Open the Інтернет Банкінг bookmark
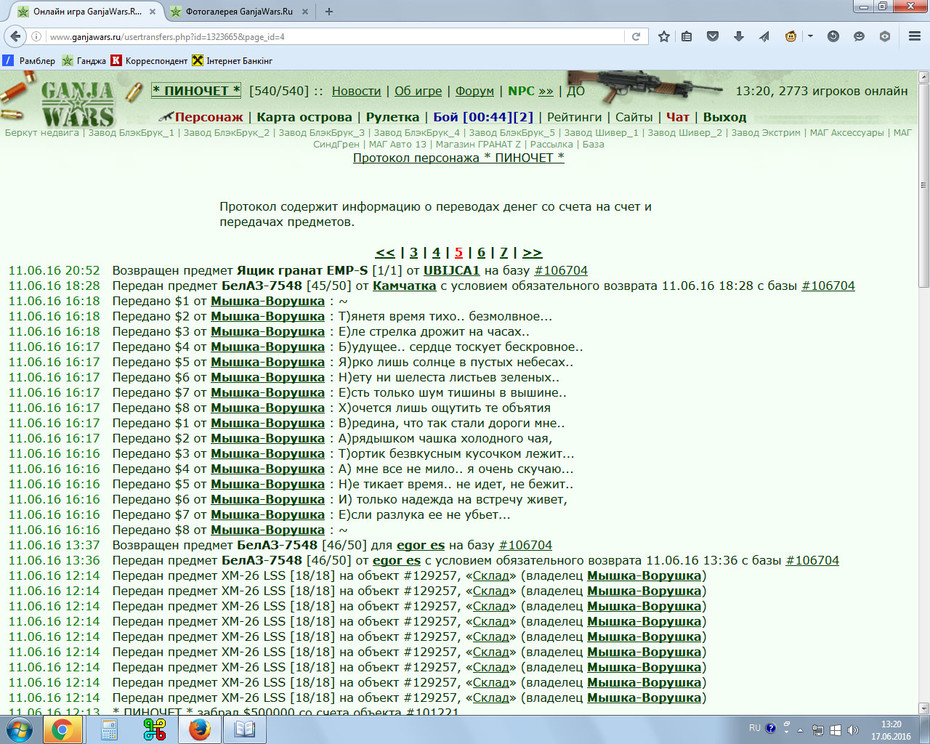 [232, 61]
